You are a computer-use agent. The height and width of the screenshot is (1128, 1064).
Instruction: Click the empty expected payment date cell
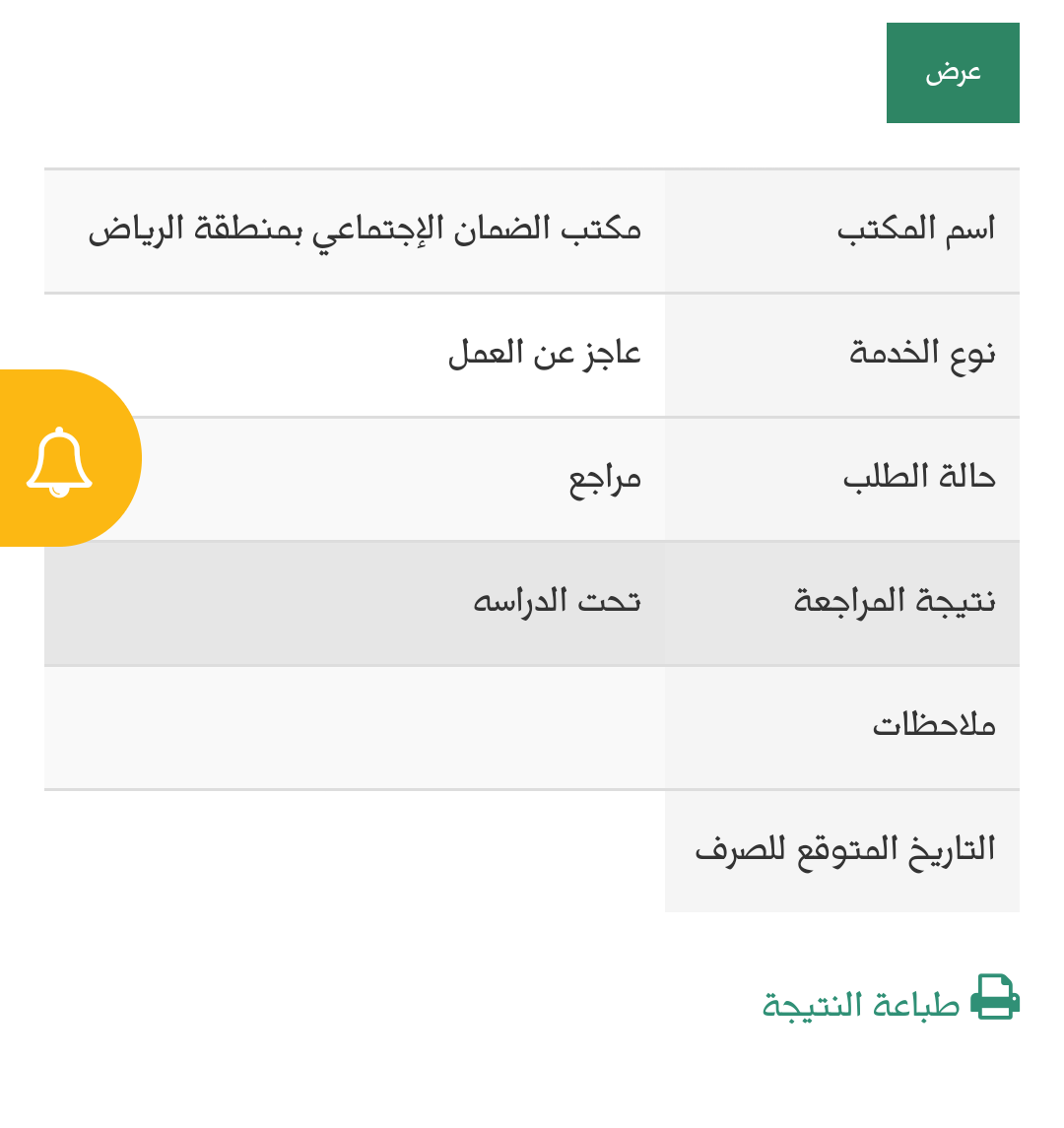click(x=354, y=852)
